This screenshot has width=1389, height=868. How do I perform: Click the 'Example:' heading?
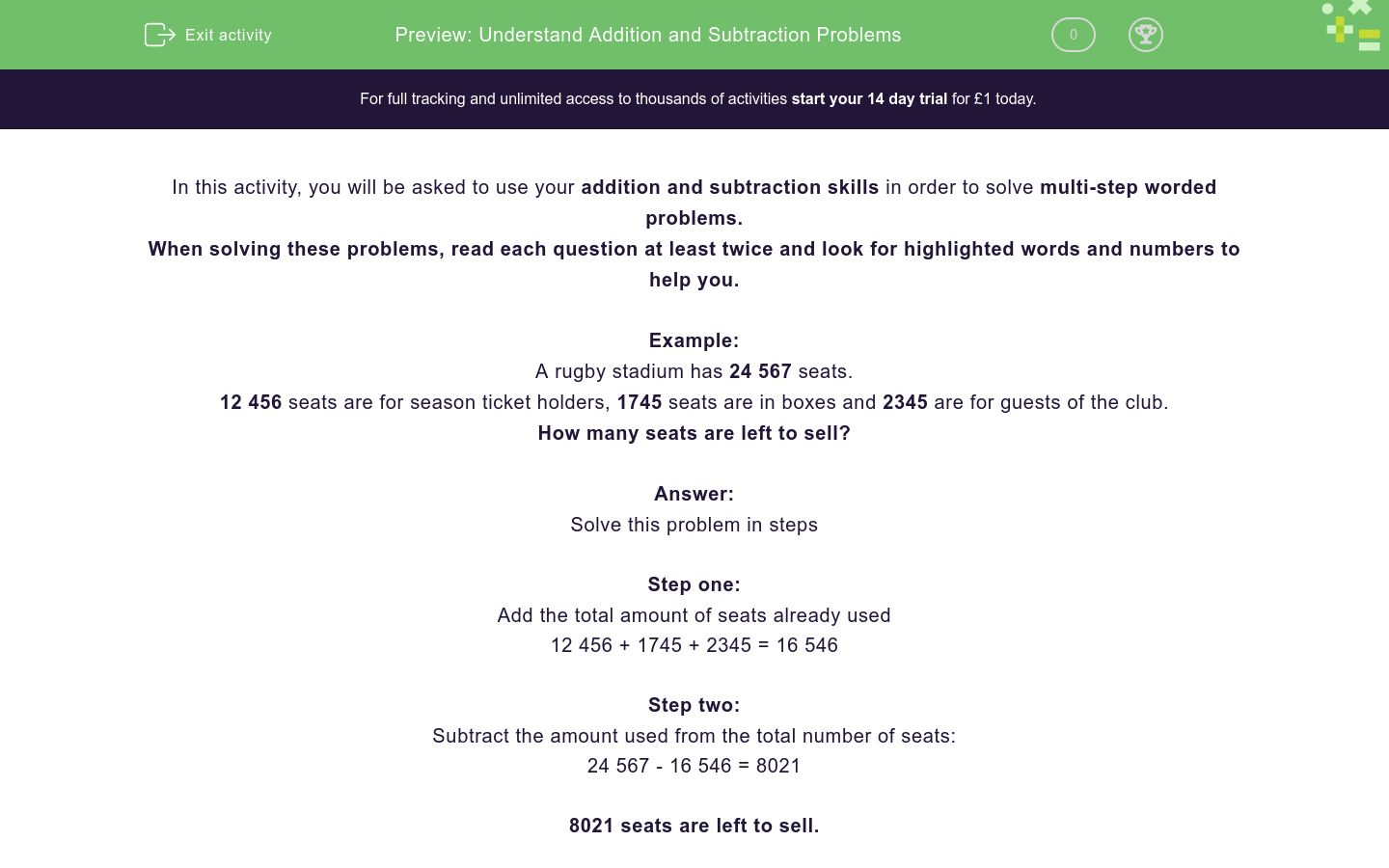pos(694,340)
